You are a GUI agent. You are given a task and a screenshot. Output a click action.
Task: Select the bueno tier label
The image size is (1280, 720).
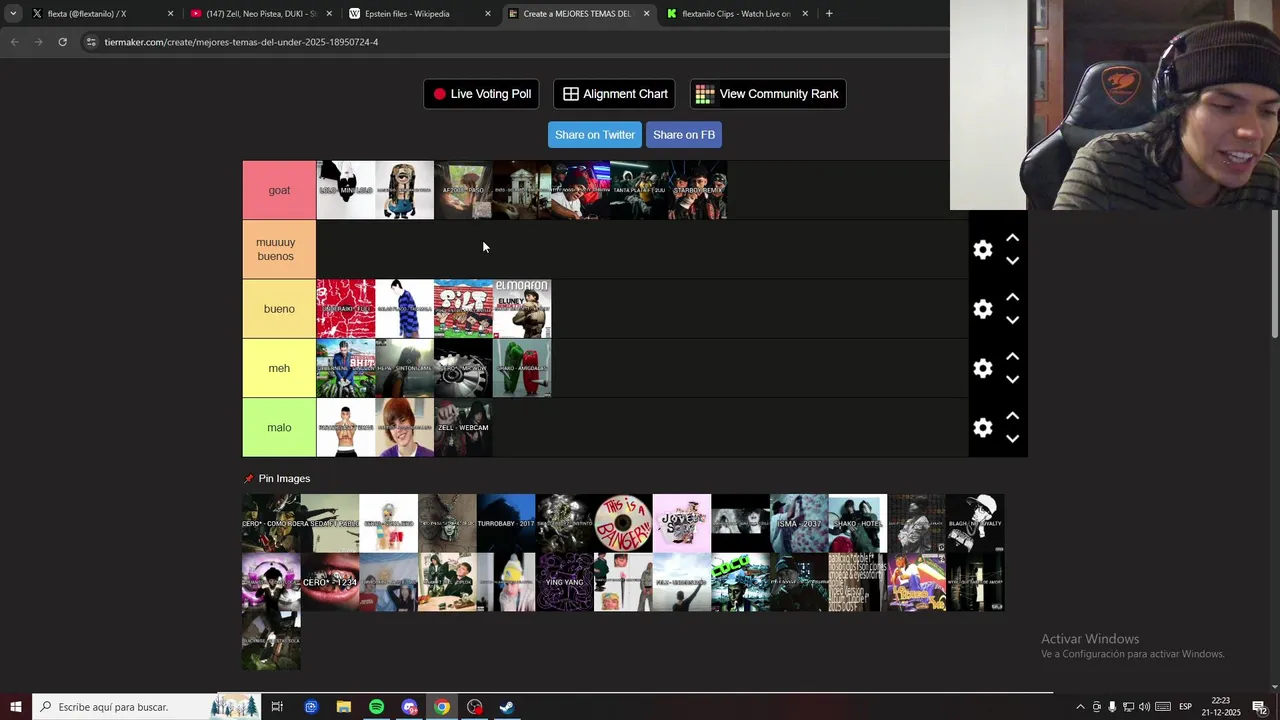pos(279,309)
